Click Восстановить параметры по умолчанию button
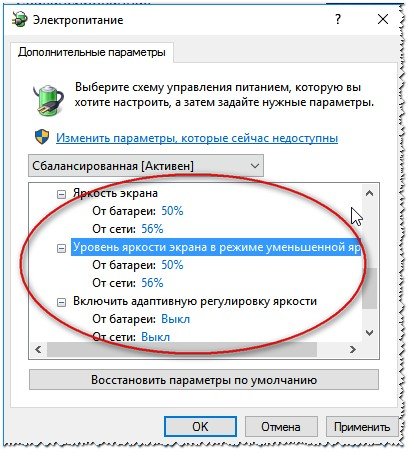 pyautogui.click(x=204, y=380)
